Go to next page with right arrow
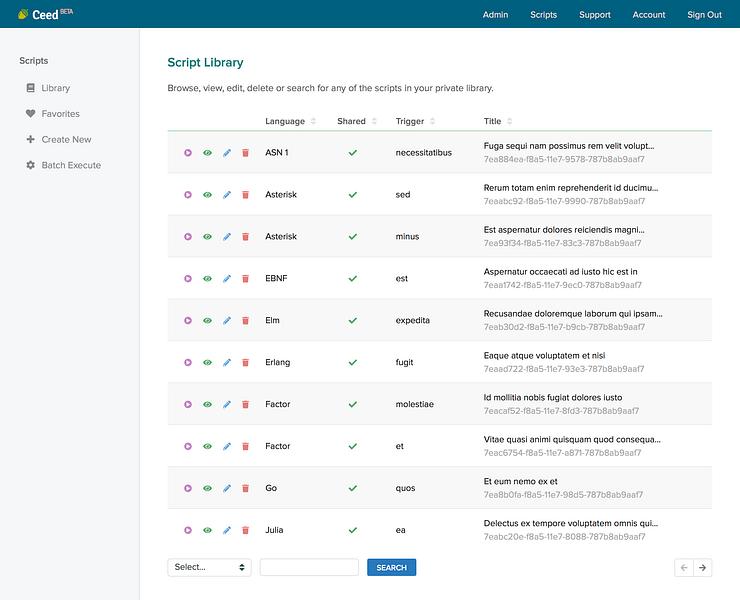The height and width of the screenshot is (600, 740). [x=702, y=567]
